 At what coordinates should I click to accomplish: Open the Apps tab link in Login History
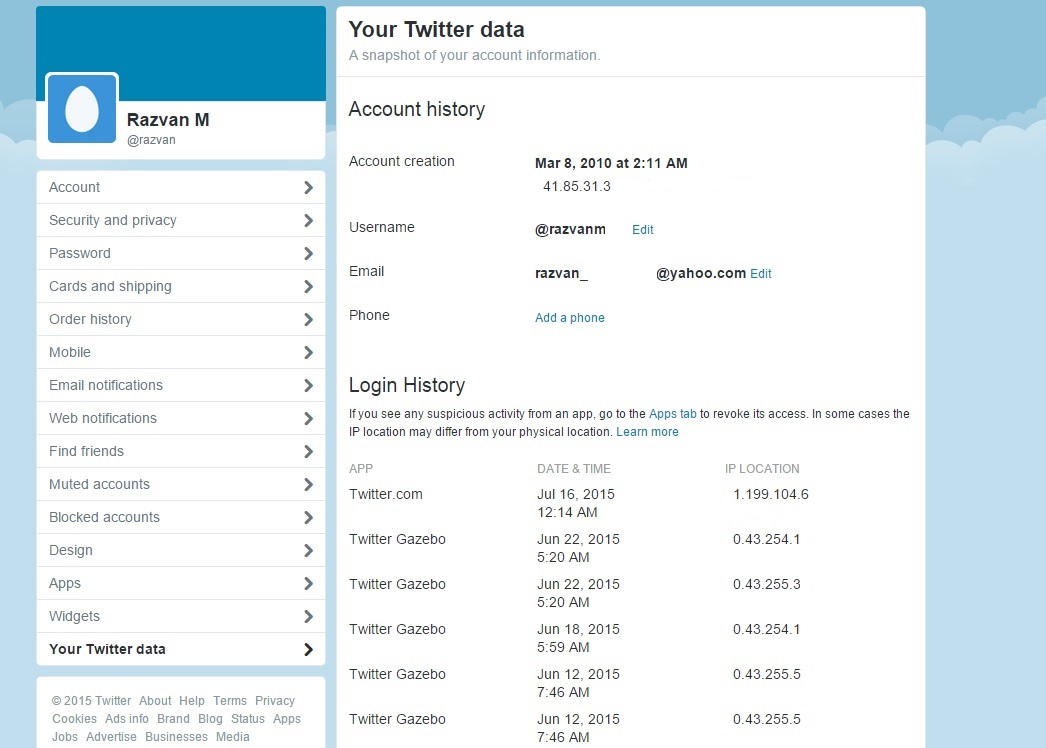click(672, 413)
